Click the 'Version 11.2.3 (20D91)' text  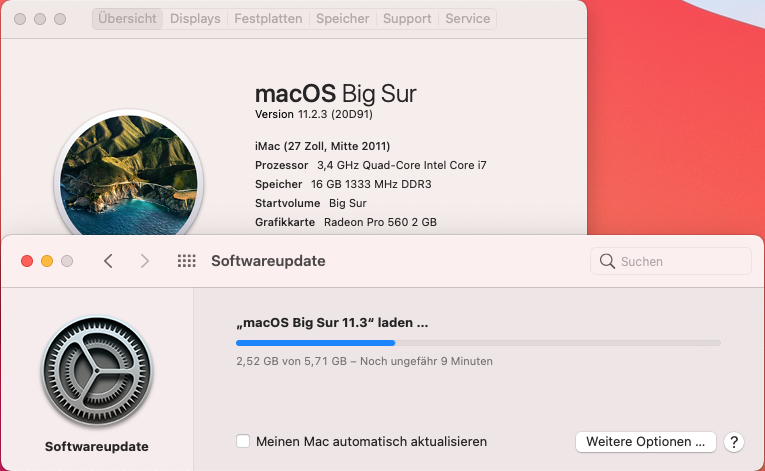314,114
